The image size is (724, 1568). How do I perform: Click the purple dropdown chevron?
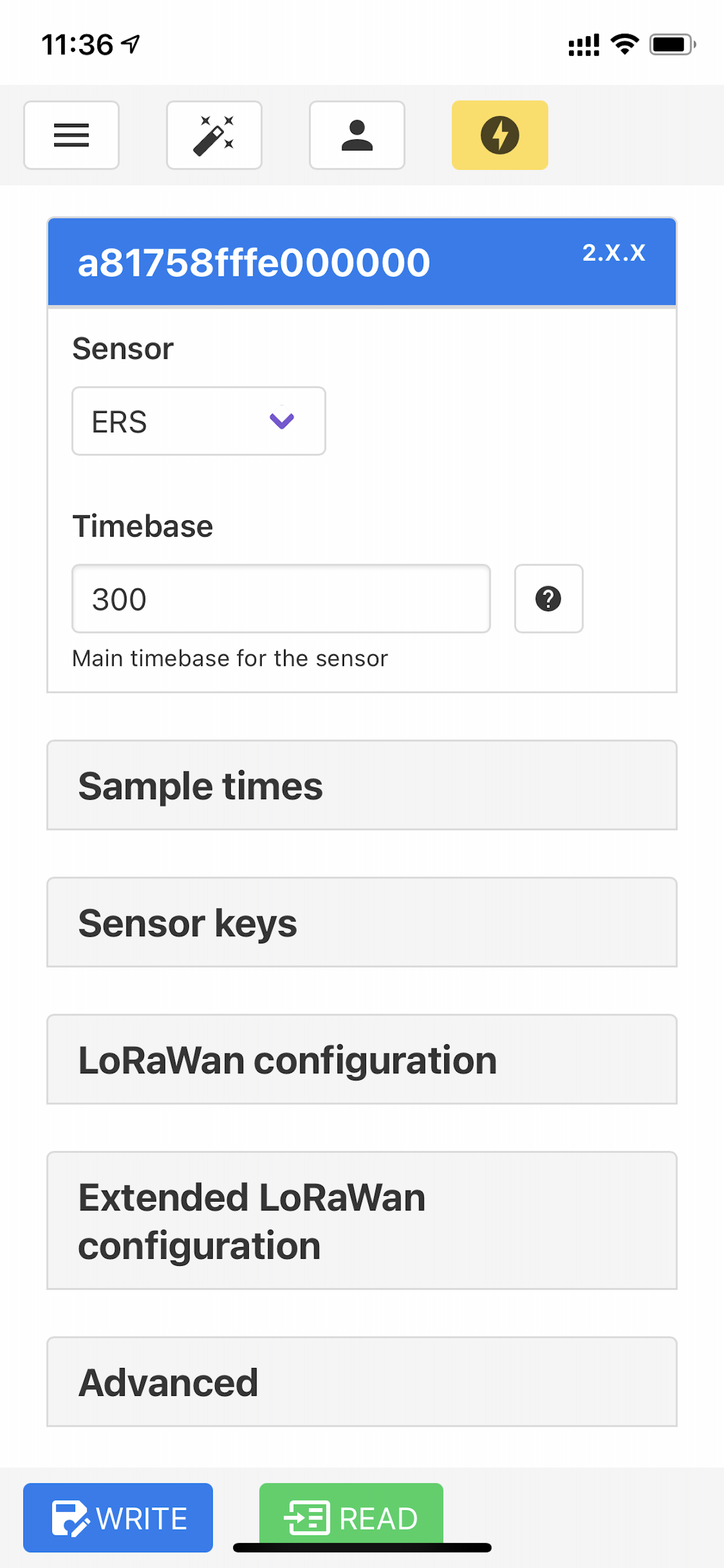coord(282,420)
